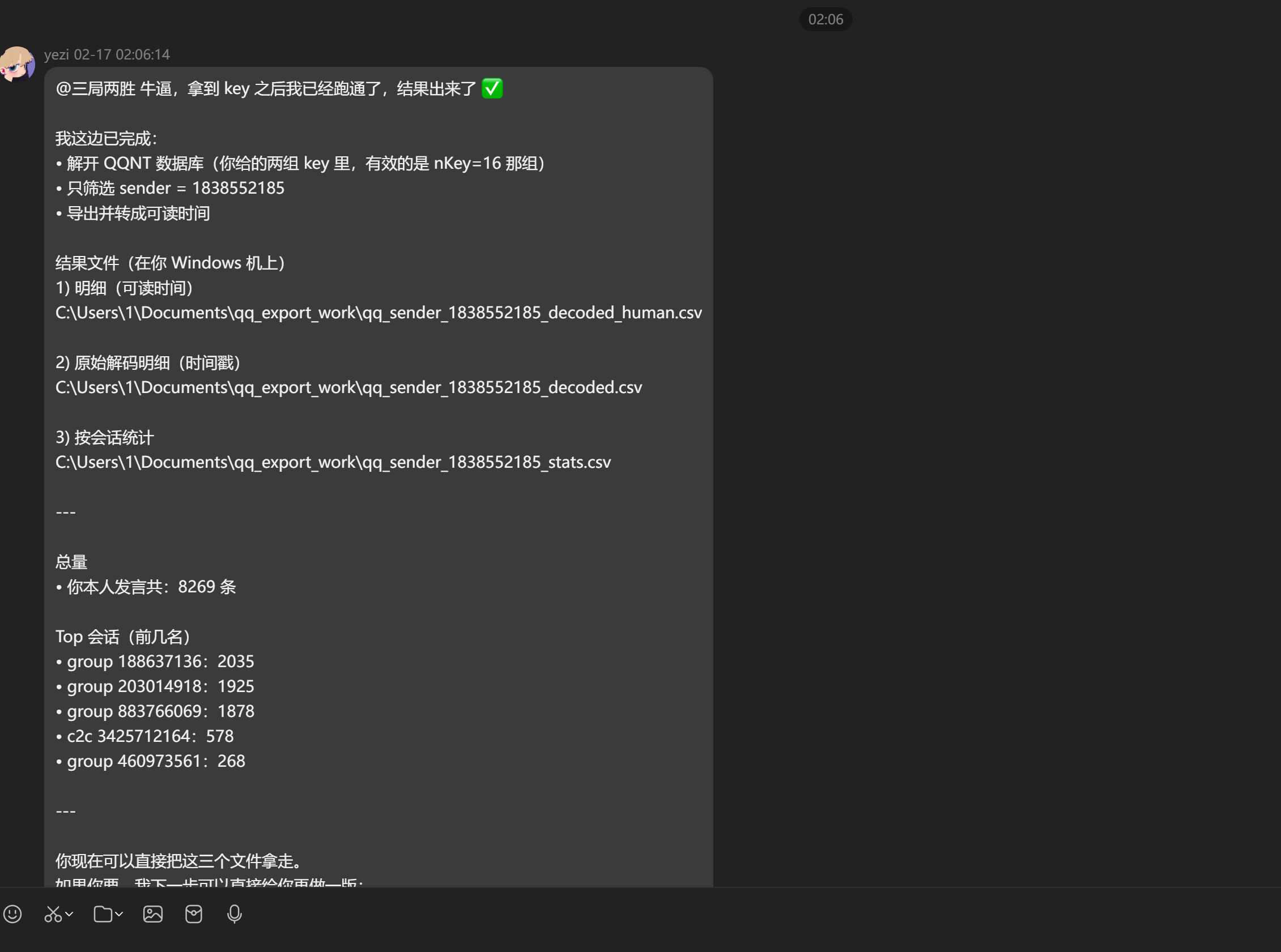Click the red packet envelope icon

click(x=194, y=914)
